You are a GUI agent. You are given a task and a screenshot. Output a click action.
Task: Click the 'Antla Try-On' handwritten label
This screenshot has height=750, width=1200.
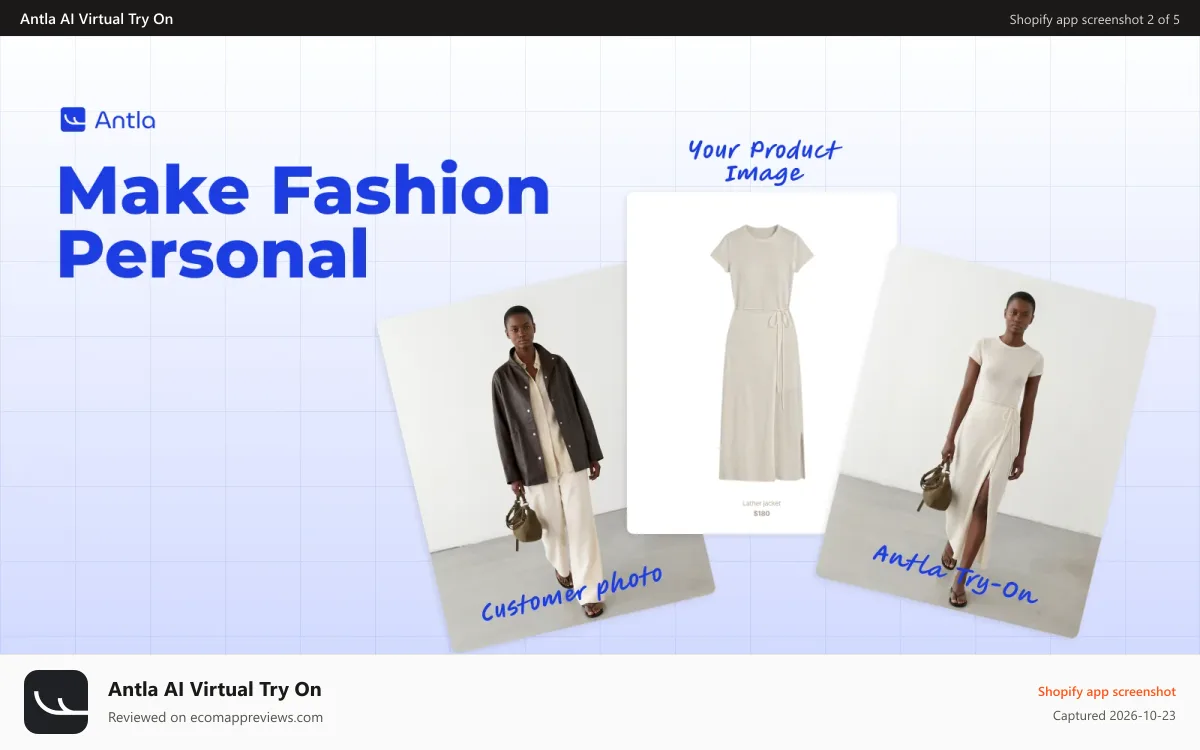tap(955, 573)
